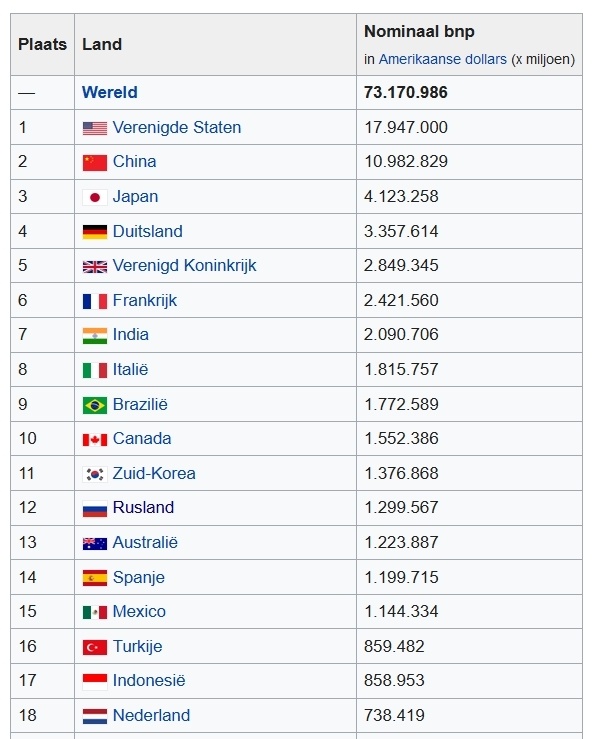Follow the Verenigd Koninkrijk link
Screen dimensions: 592x739
pyautogui.click(x=184, y=265)
